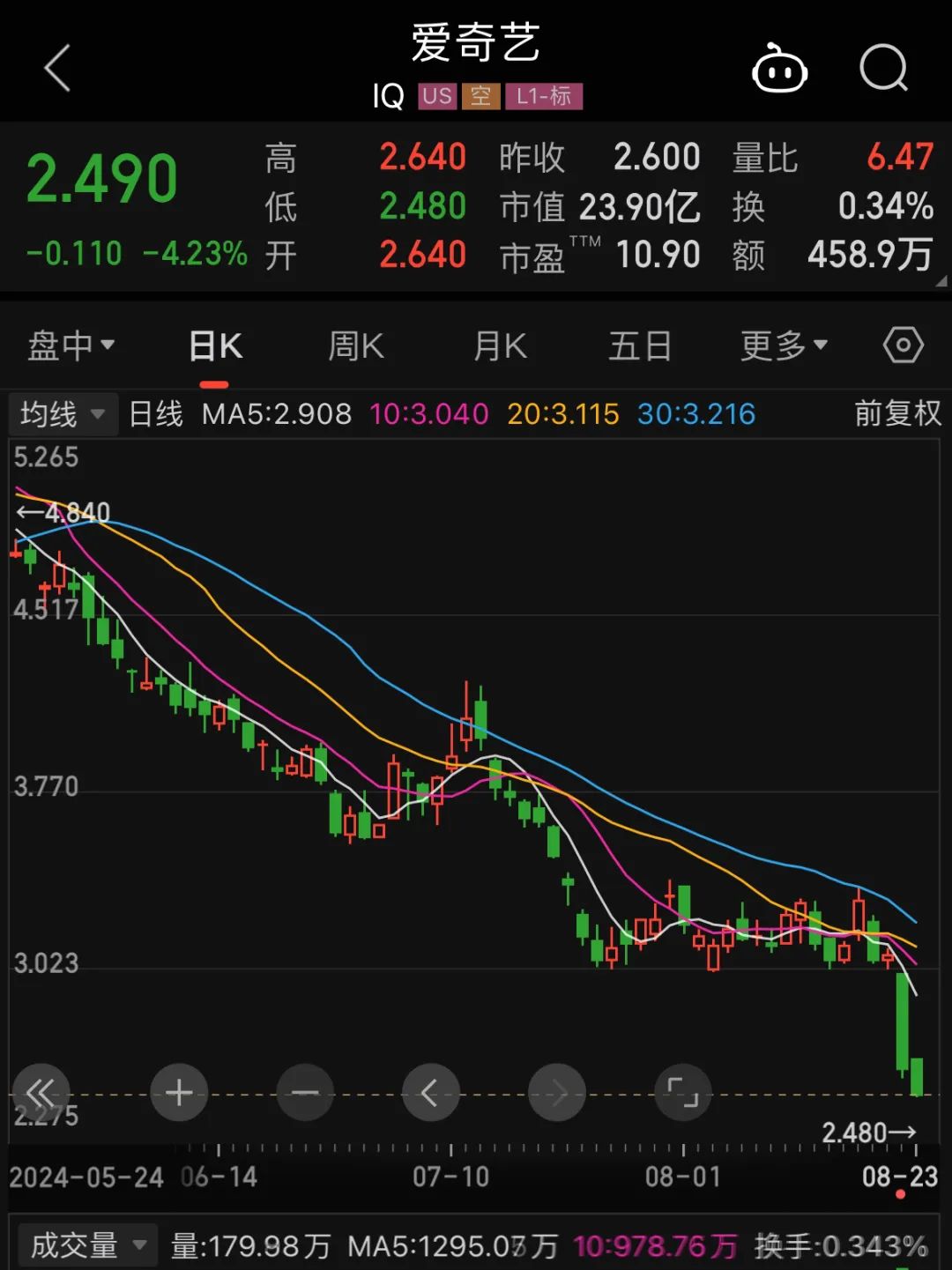Screen dimensions: 952x1270
Task: Tap the high price 2.640
Action: click(422, 157)
